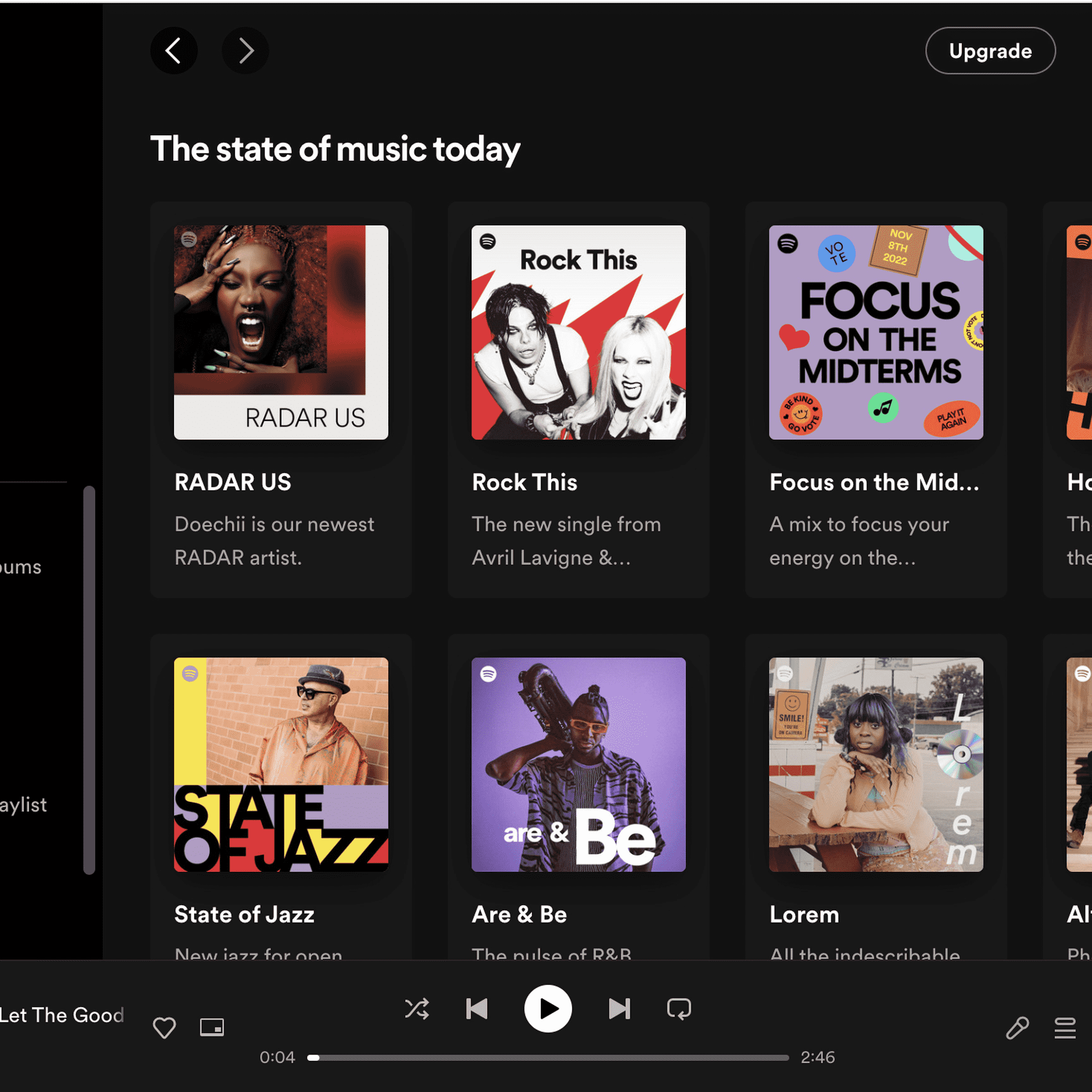Screen dimensions: 1092x1092
Task: Toggle shuffle playback
Action: point(417,1009)
